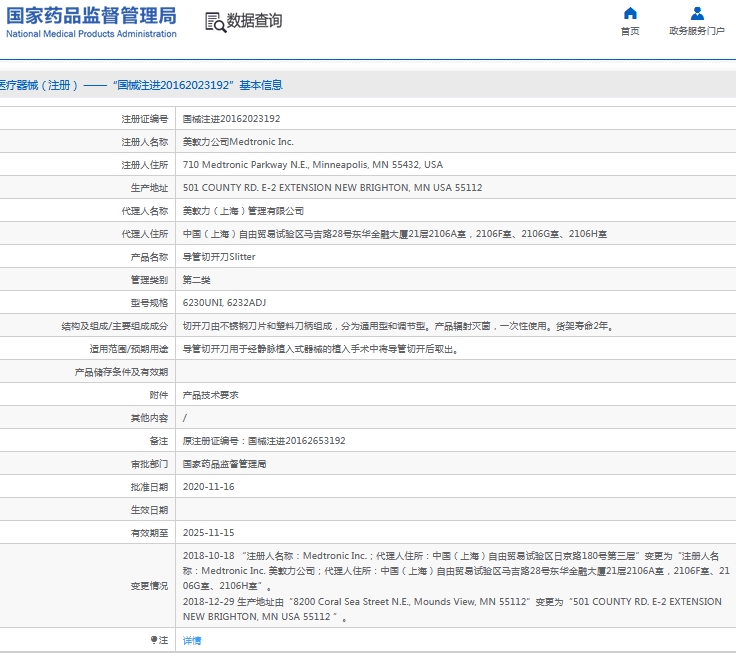Image resolution: width=736 pixels, height=658 pixels.
Task: Click the 政务服务门户 text link
Action: pyautogui.click(x=697, y=31)
